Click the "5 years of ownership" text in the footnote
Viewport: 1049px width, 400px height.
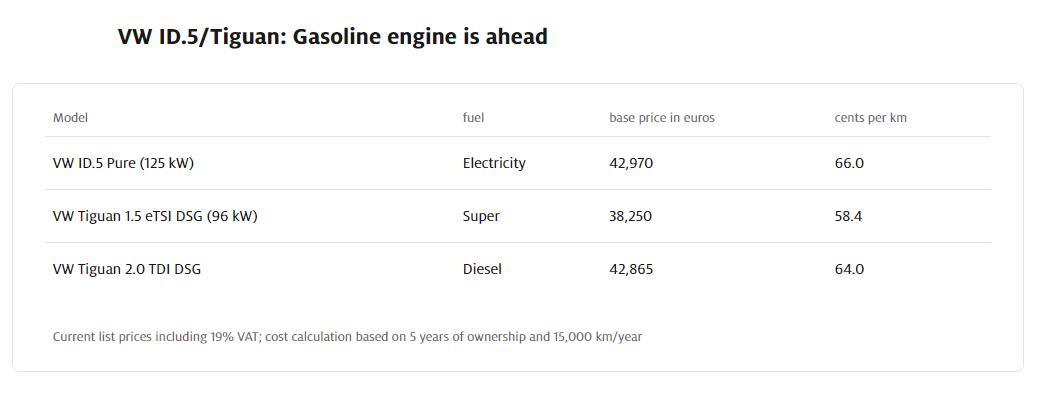[x=468, y=336]
